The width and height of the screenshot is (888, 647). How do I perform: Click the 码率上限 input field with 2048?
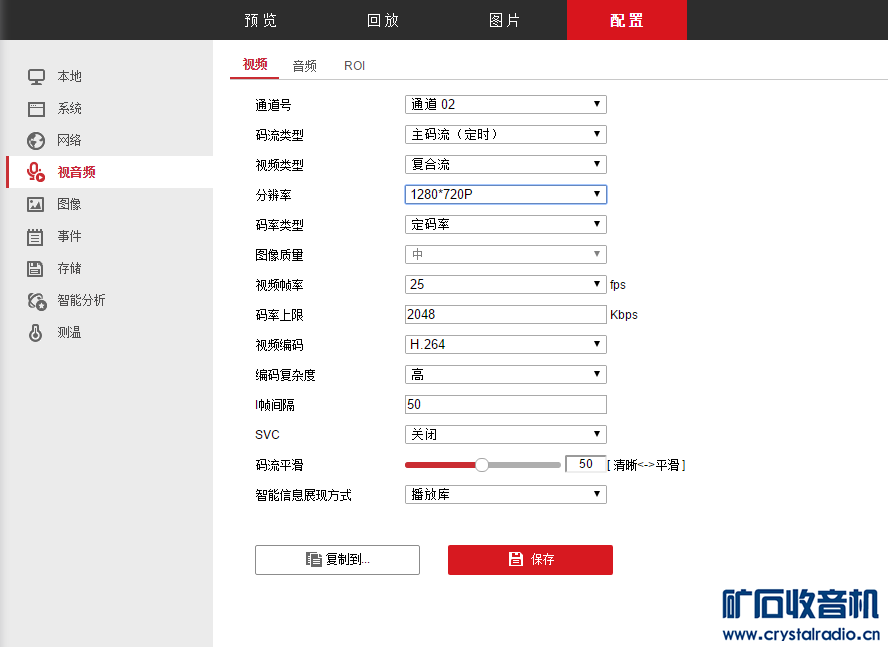(x=506, y=314)
